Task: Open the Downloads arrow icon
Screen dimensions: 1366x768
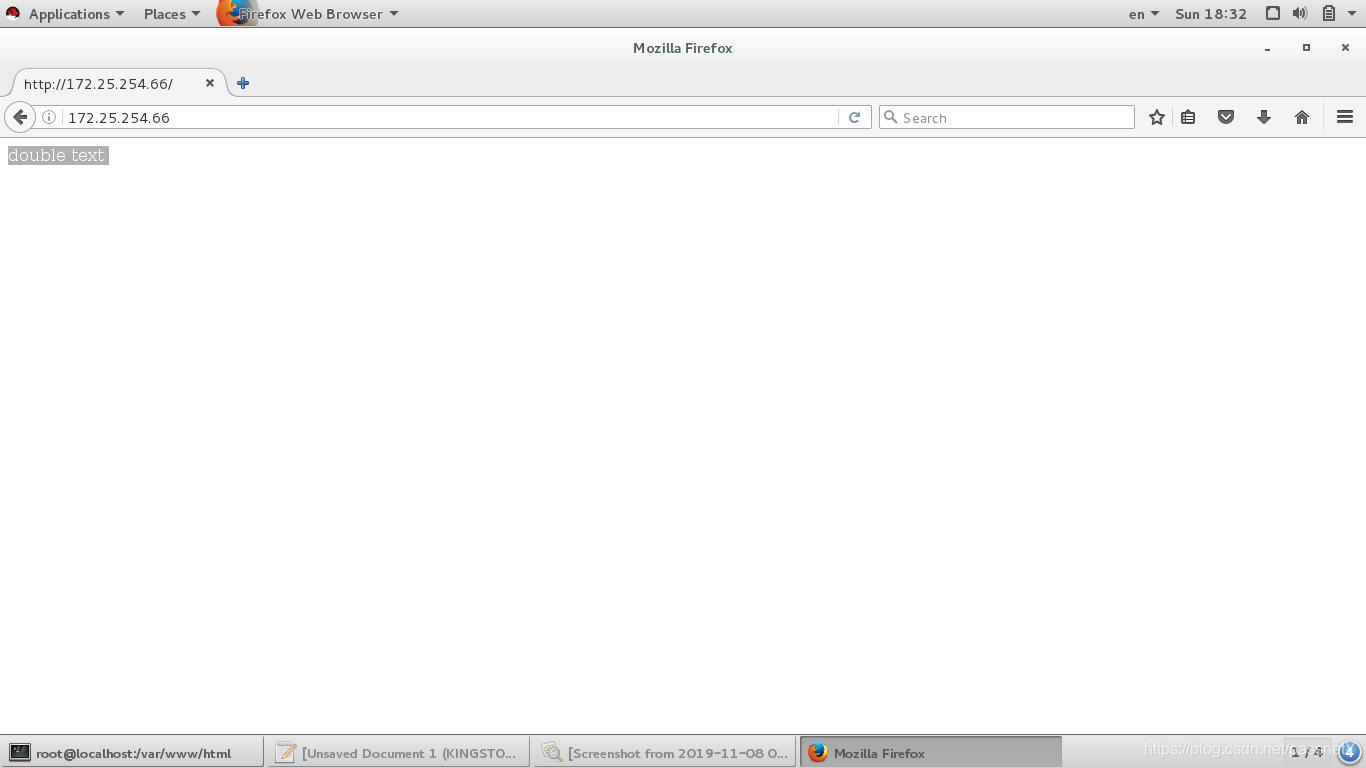Action: tap(1264, 117)
